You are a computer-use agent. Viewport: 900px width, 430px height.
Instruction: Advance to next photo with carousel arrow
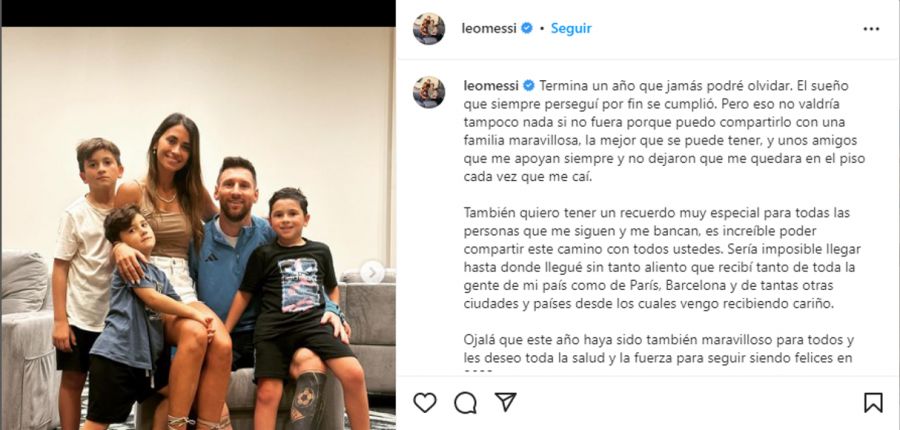[372, 272]
